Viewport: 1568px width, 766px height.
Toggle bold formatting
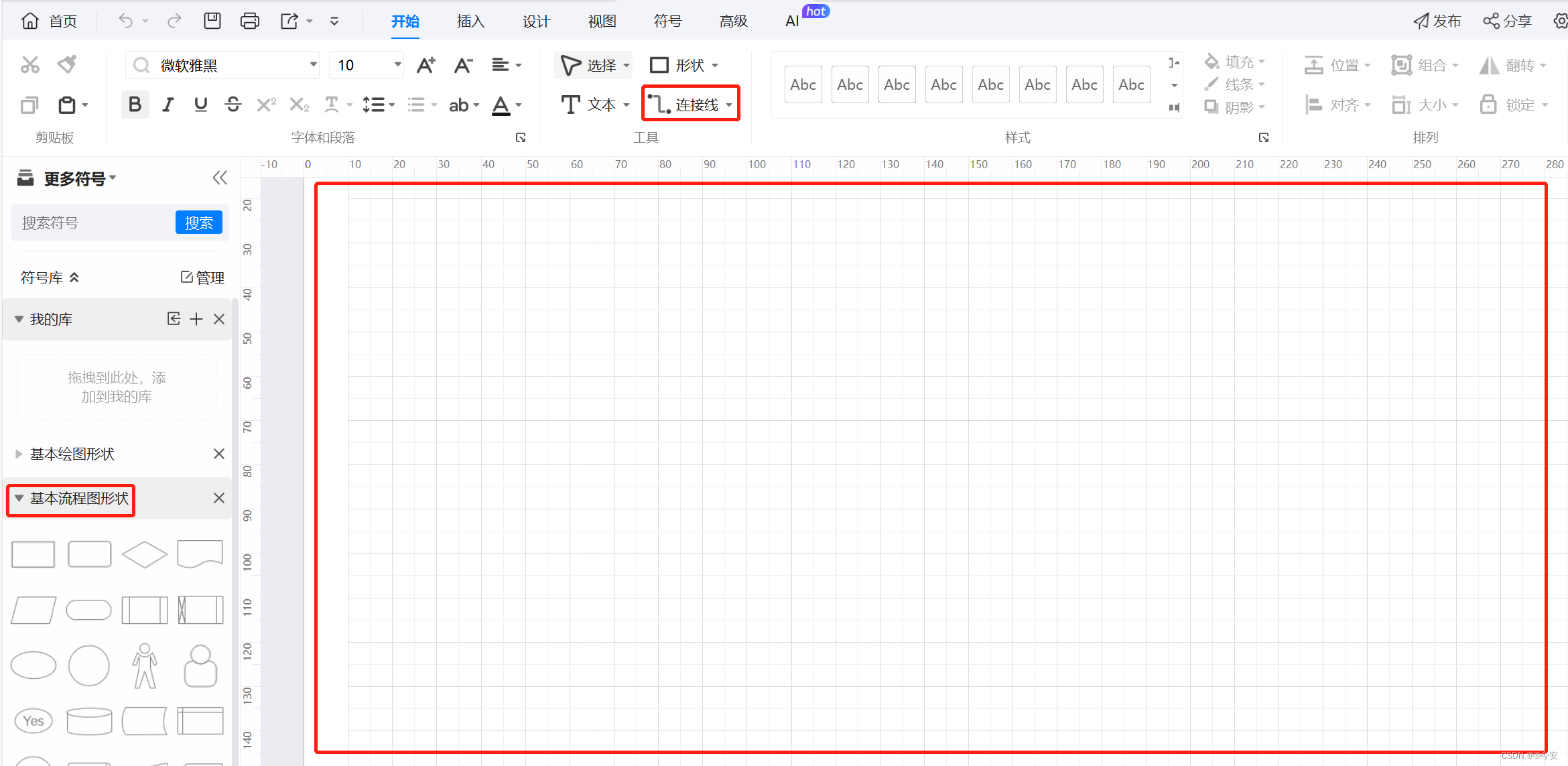coord(135,105)
